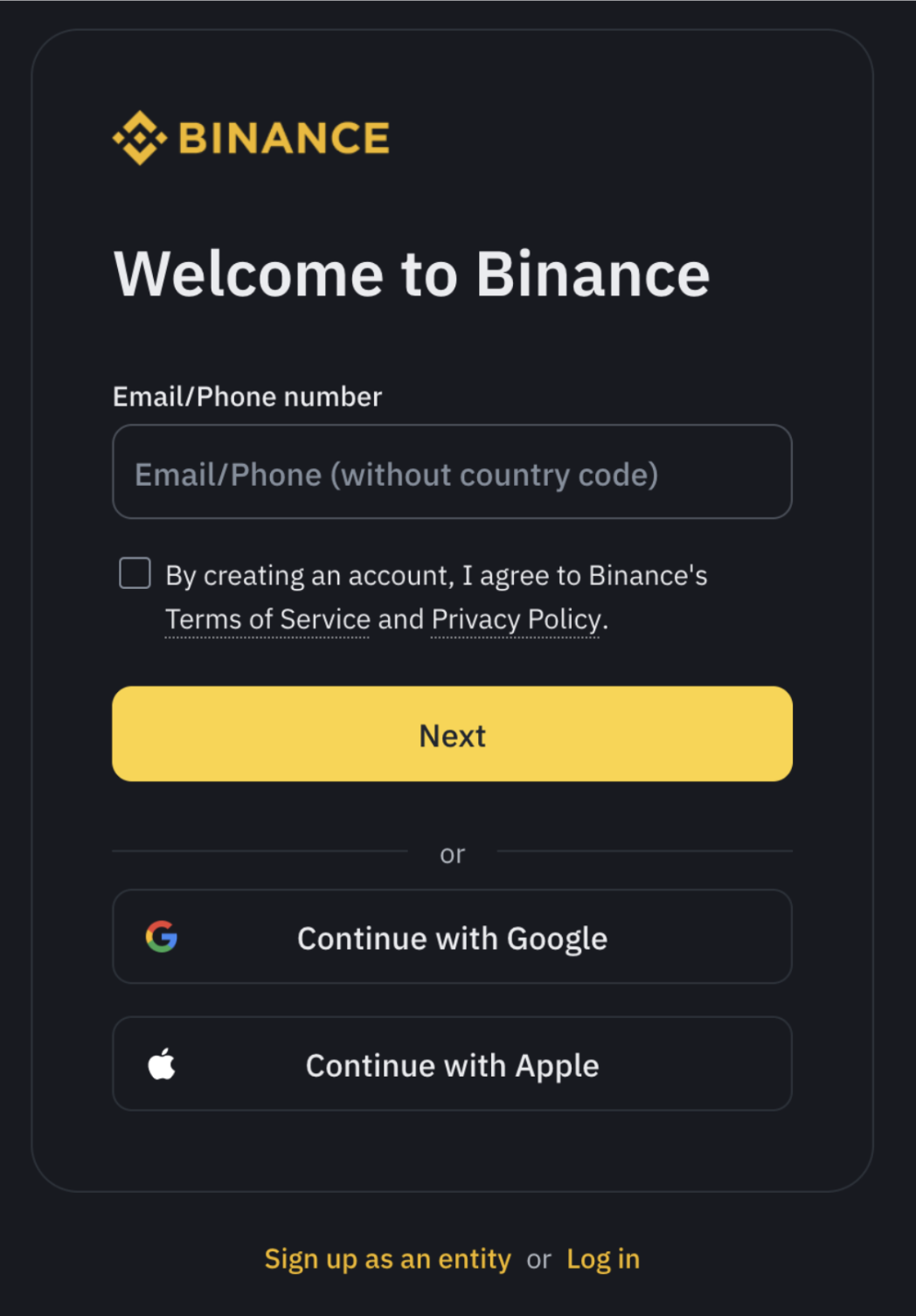Click the Binance diamond logo icon
Viewport: 916px width, 1316px height.
[139, 138]
